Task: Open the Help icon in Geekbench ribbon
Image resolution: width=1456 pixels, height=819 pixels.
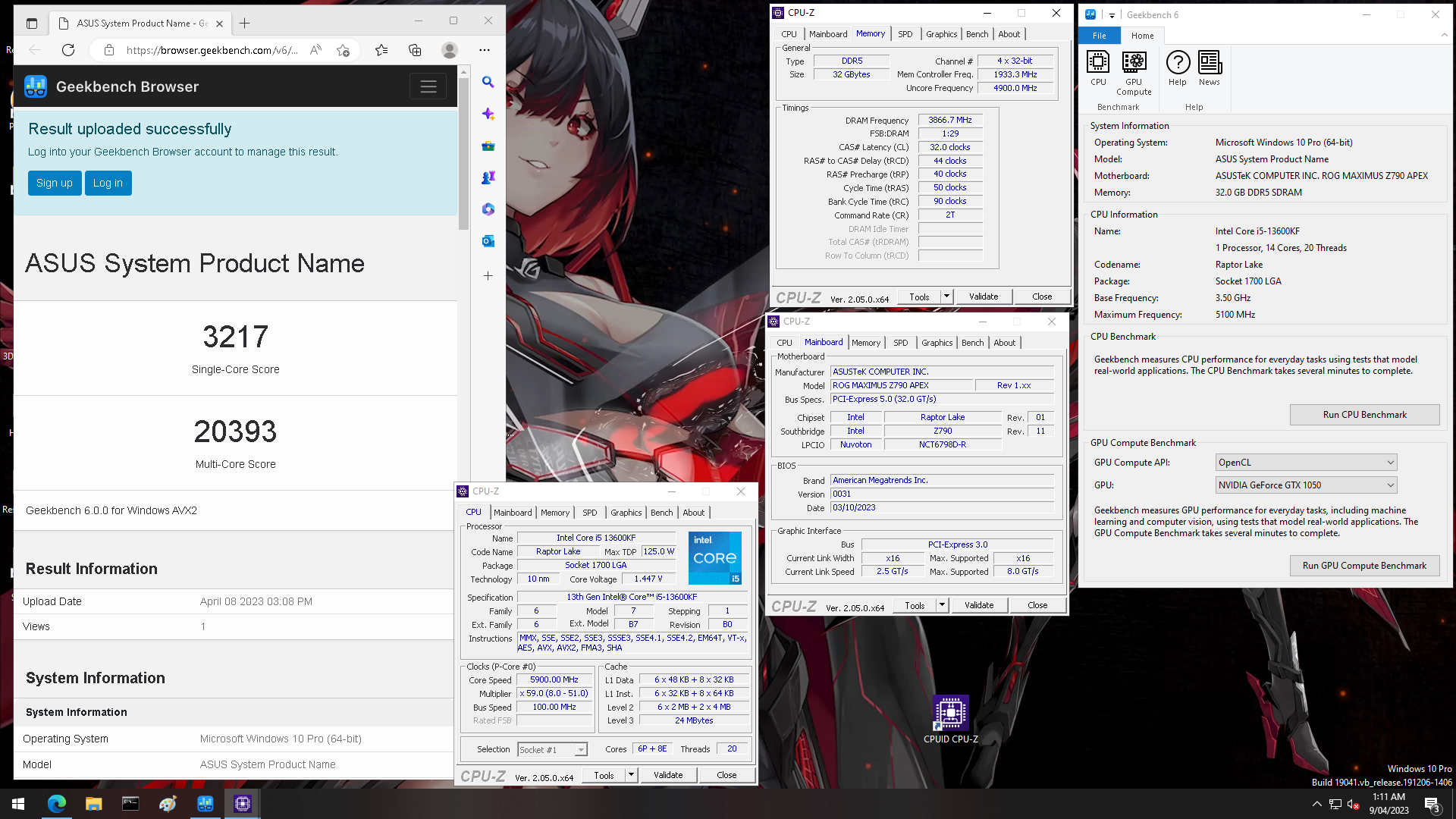Action: (x=1178, y=68)
